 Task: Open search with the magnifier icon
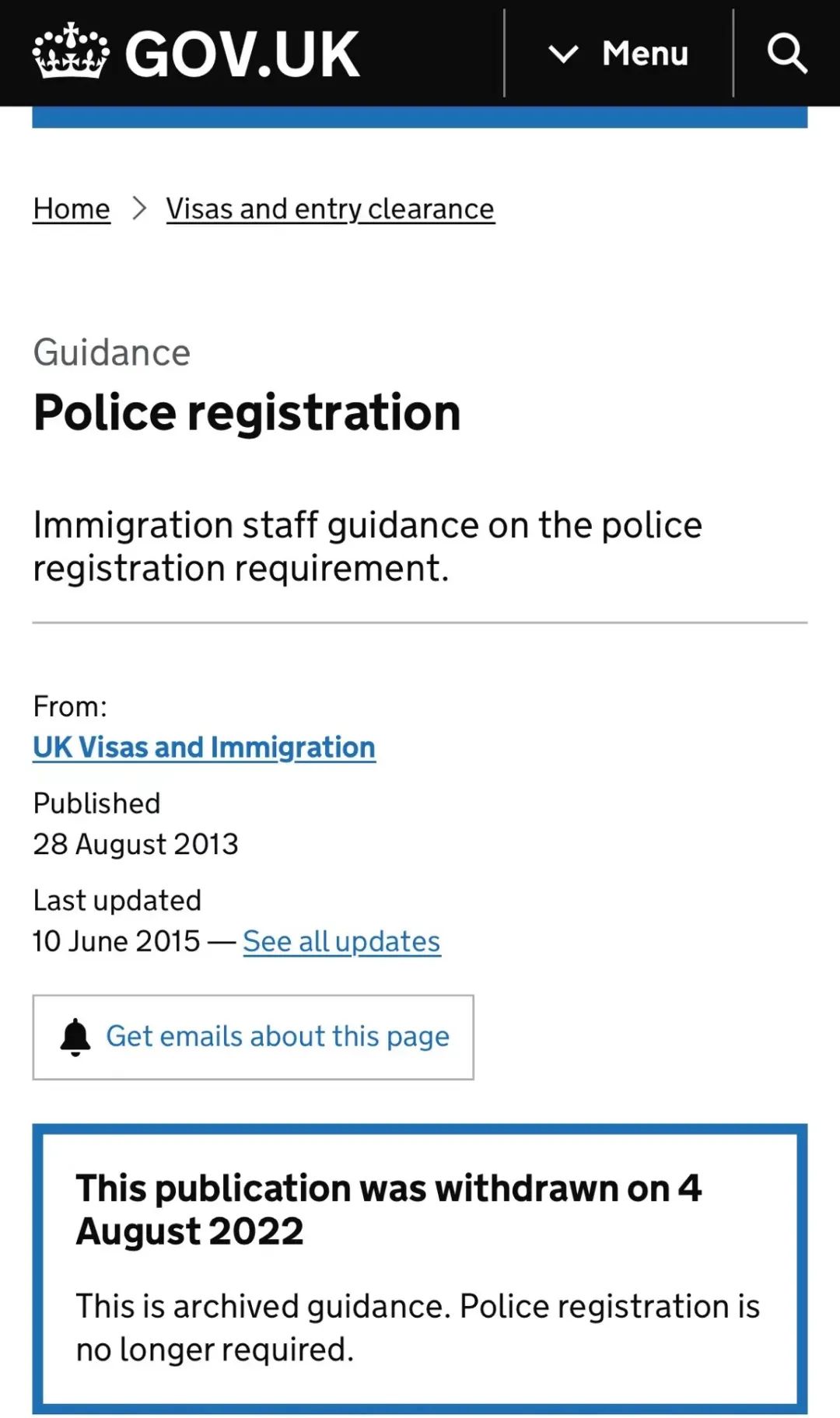coord(786,54)
